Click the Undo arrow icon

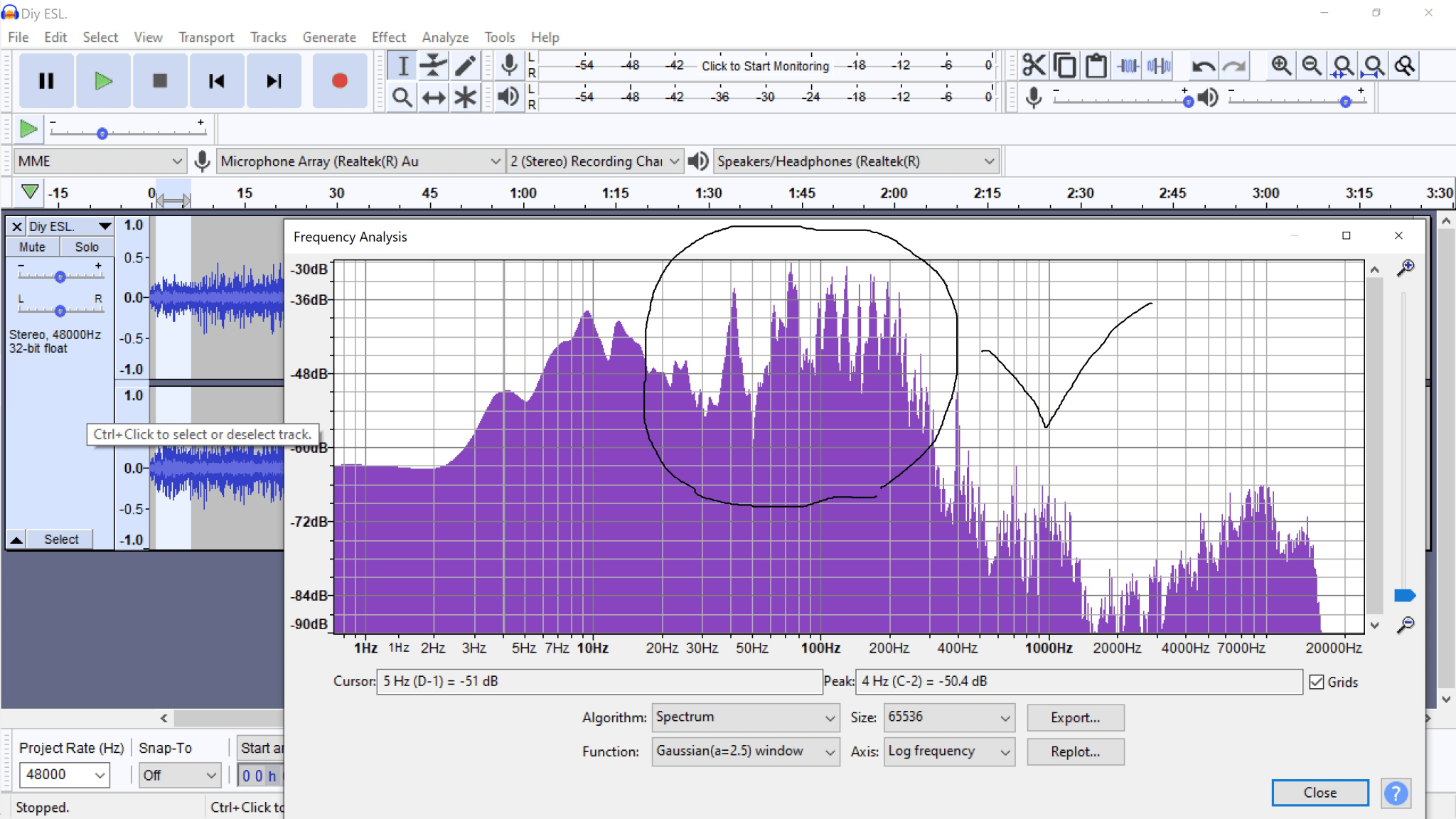(1203, 65)
